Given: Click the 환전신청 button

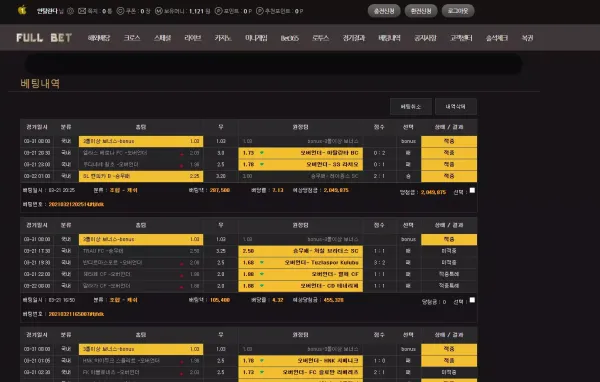Looking at the screenshot, I should (421, 11).
